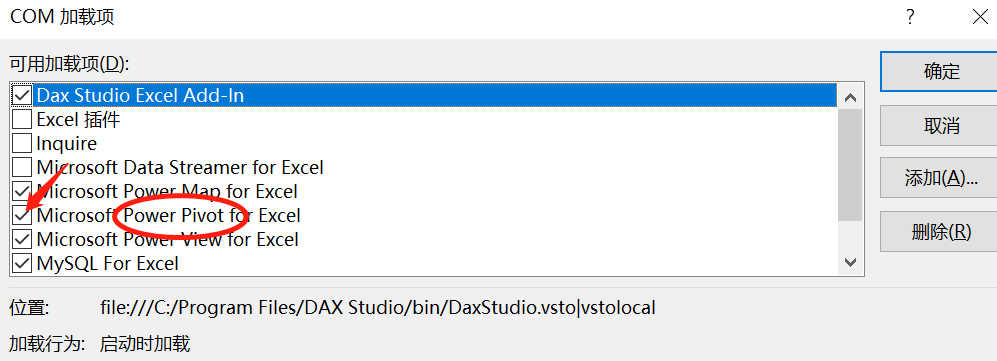Check Microsoft Data Streamer for Excel box
997x361 pixels.
22,168
